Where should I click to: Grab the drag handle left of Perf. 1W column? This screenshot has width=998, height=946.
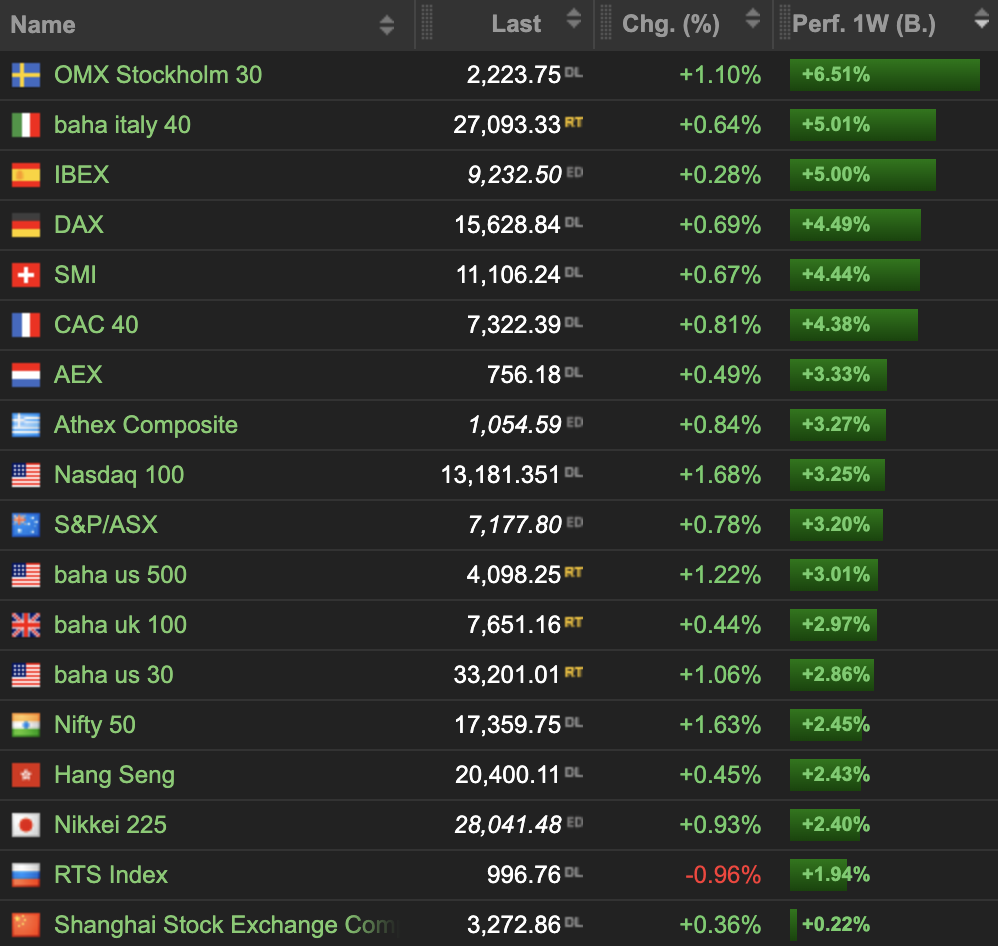[x=785, y=23]
